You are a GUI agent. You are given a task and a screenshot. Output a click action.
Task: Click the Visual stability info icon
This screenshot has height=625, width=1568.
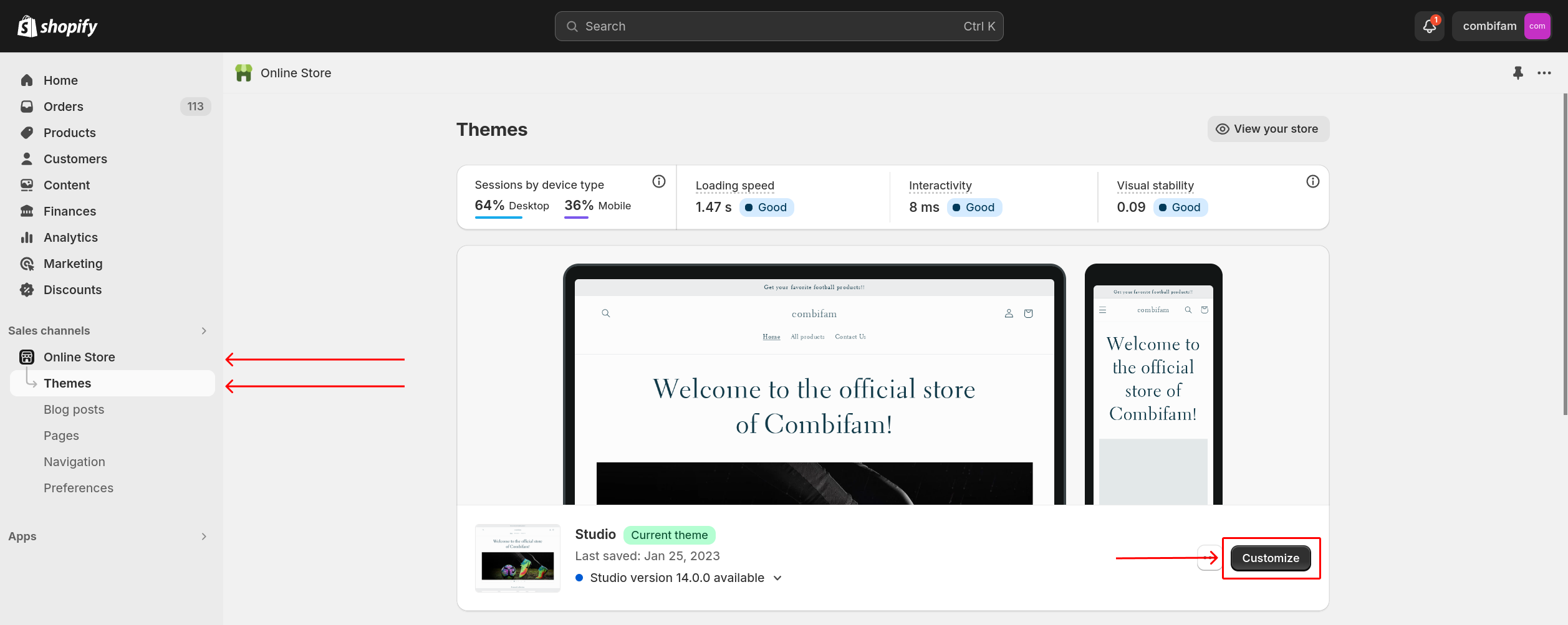tap(1312, 181)
